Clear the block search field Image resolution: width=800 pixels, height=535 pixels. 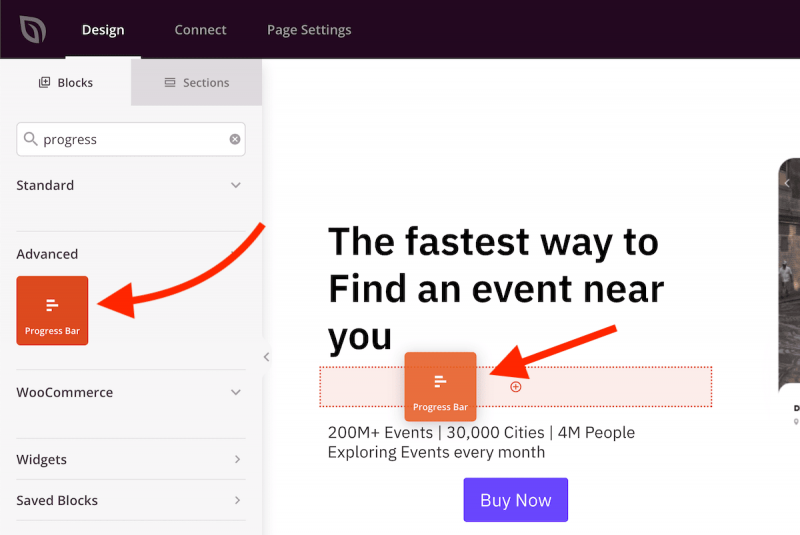[235, 140]
